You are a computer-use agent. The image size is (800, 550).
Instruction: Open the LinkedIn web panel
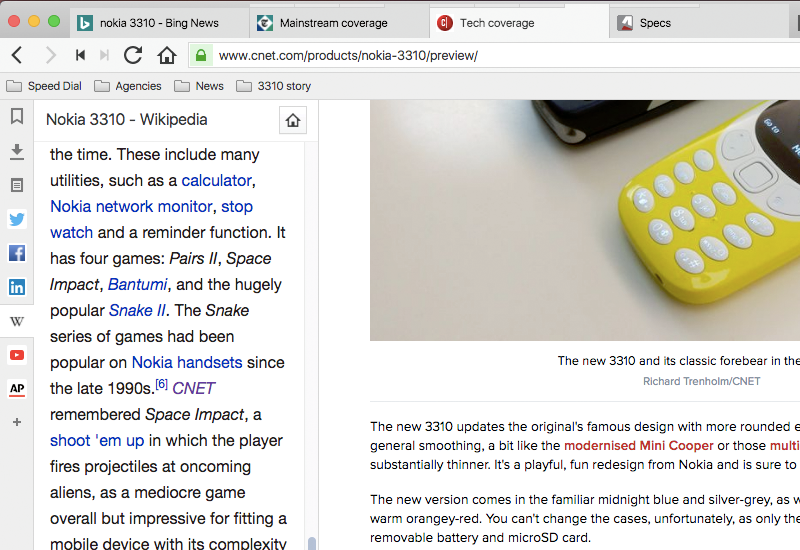pyautogui.click(x=17, y=287)
